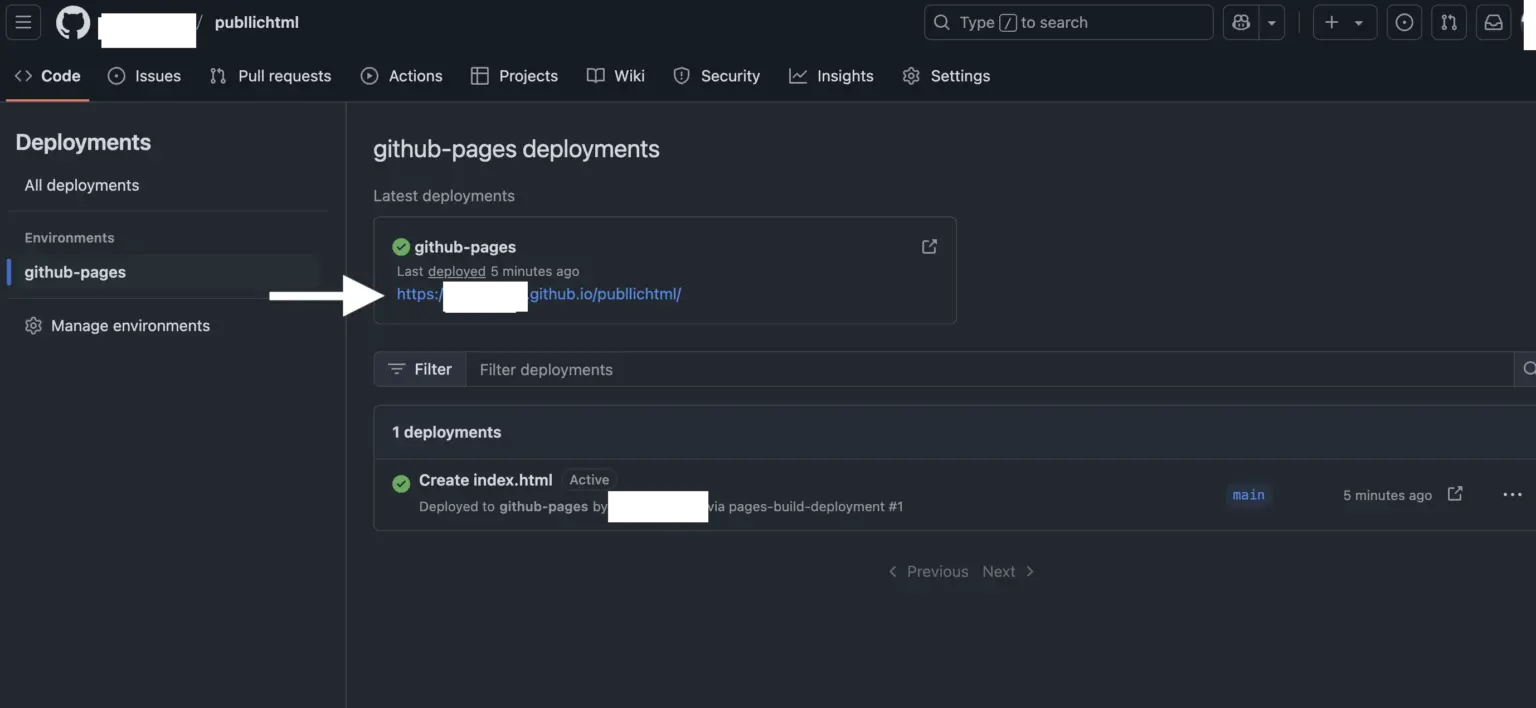The image size is (1536, 708).
Task: Open the github.io/publlichtml deployment link
Action: [539, 293]
